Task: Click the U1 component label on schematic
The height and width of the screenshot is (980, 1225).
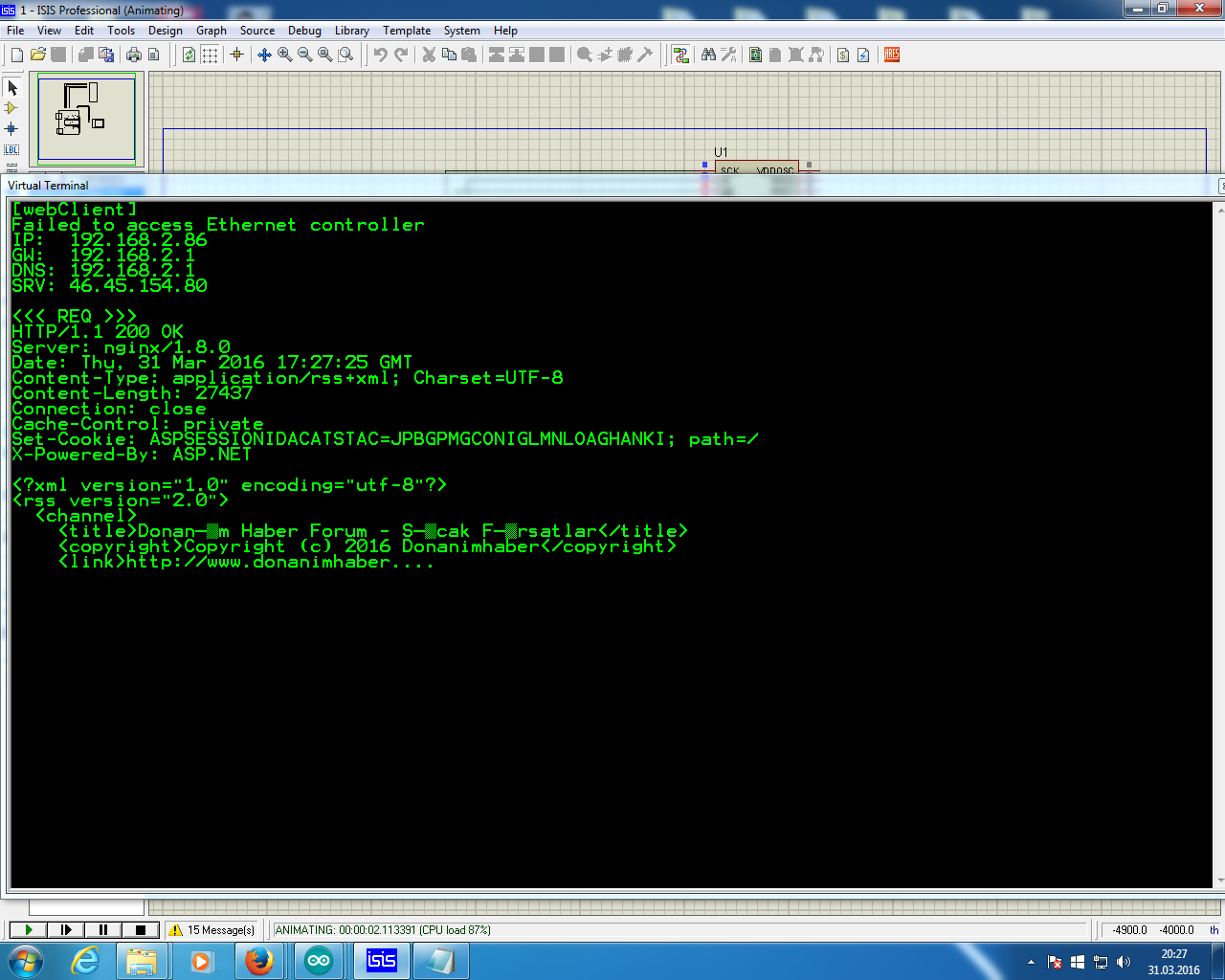Action: tap(721, 152)
